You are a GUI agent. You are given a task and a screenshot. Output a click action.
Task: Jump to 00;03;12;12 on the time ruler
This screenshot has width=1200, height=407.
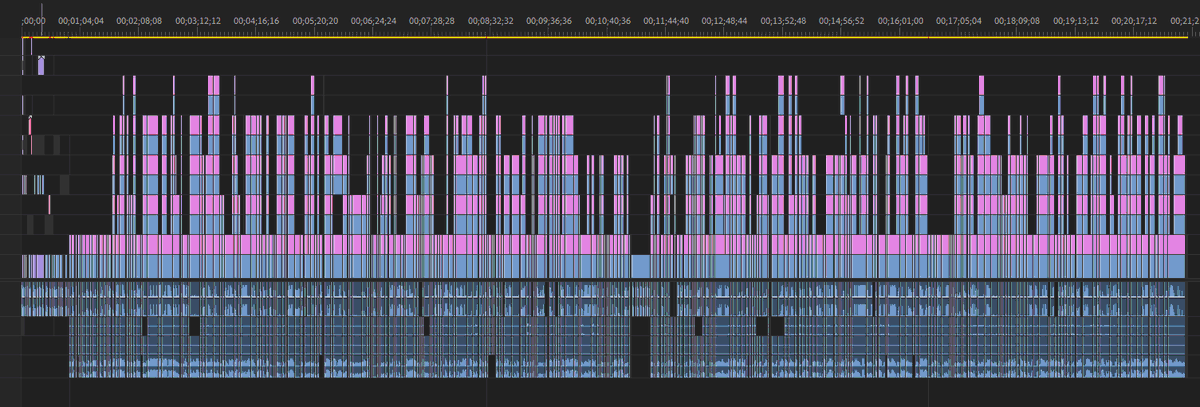[198, 20]
